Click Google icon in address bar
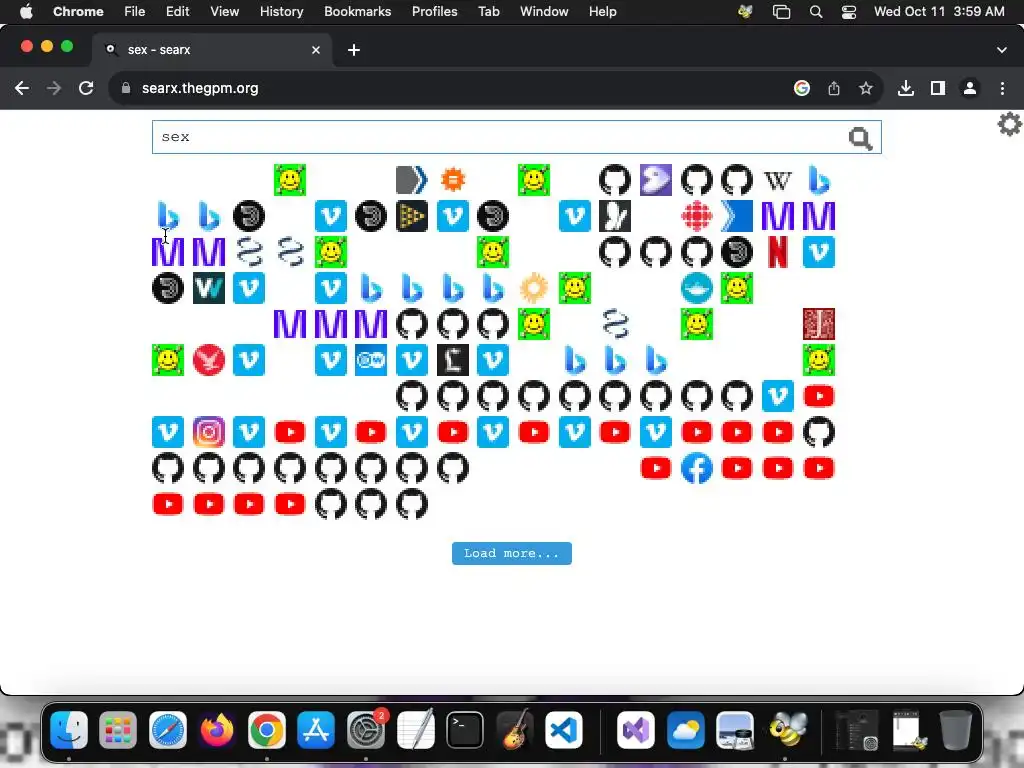This screenshot has height=768, width=1024. click(802, 88)
